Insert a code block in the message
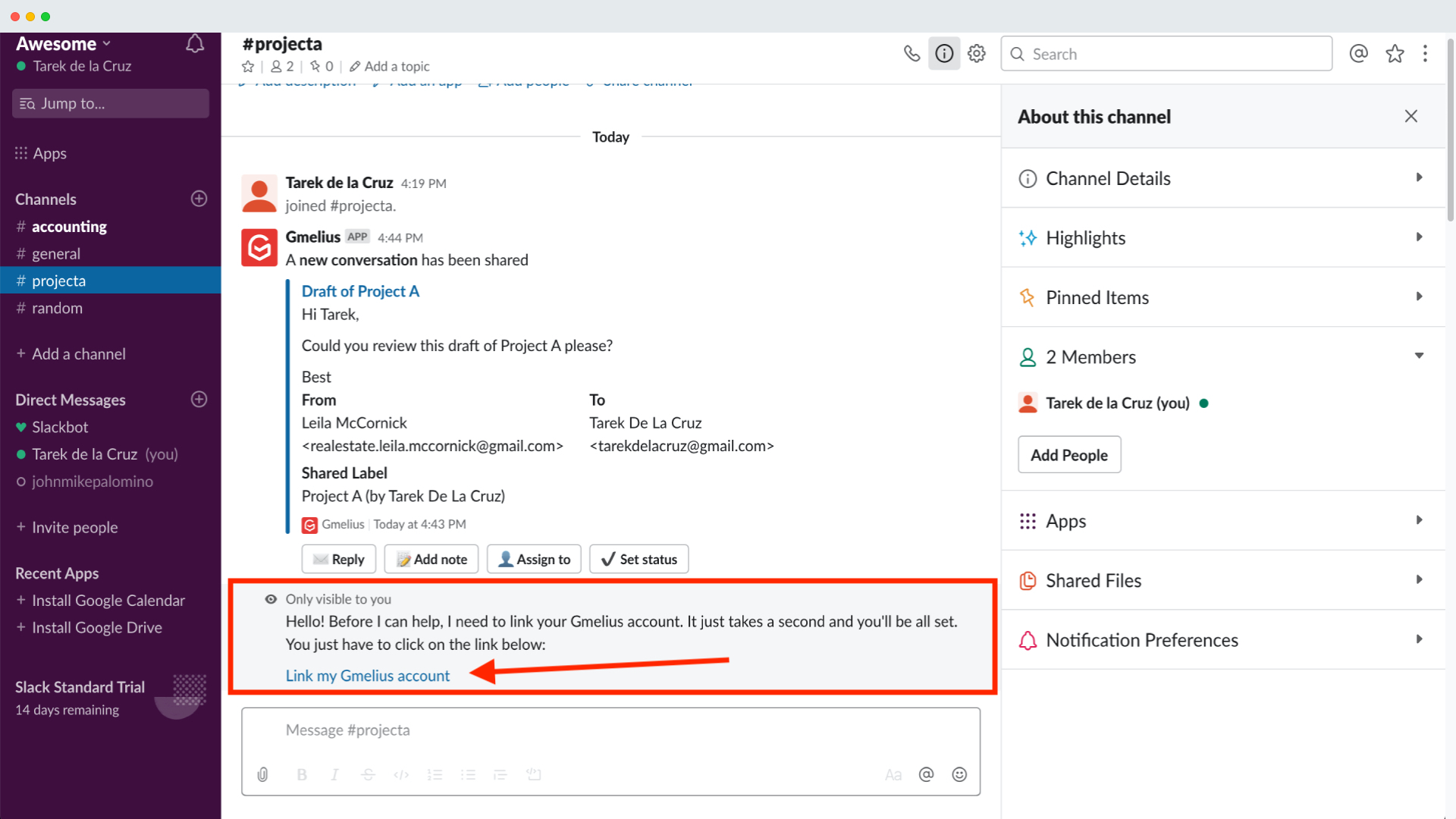 534,774
